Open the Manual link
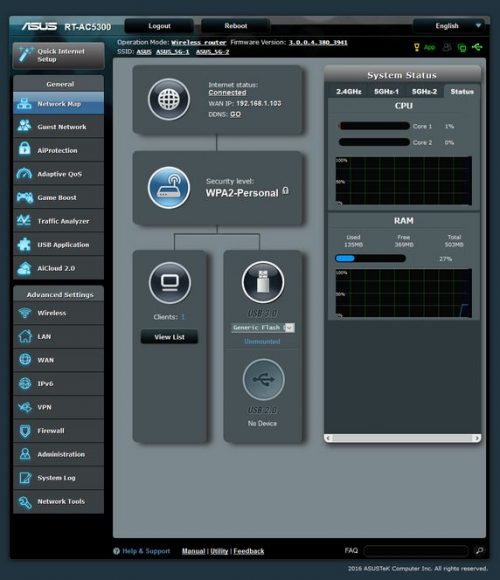500x580 pixels. [x=193, y=551]
